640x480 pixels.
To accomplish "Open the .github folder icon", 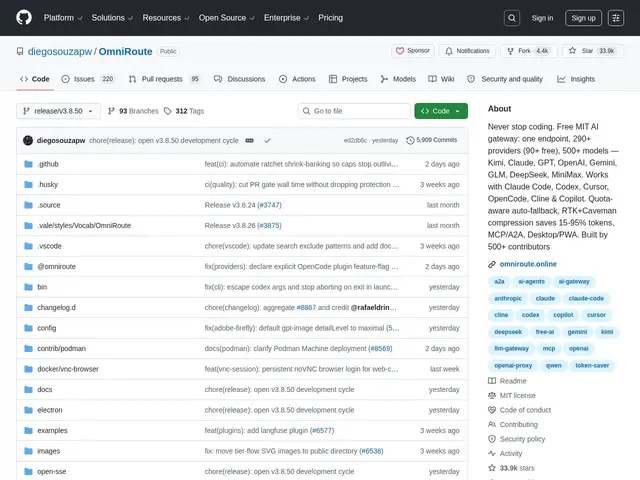I will click(x=28, y=164).
